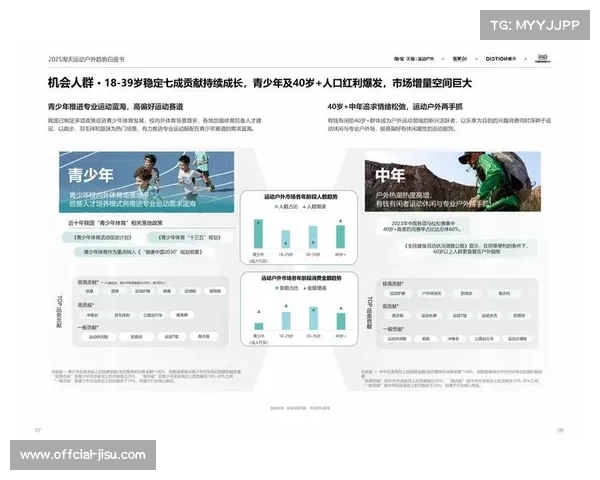This screenshot has width=600, height=480.
Task: Click the 青少年 bar in the 人数趋势 chart
Action: coord(258,234)
